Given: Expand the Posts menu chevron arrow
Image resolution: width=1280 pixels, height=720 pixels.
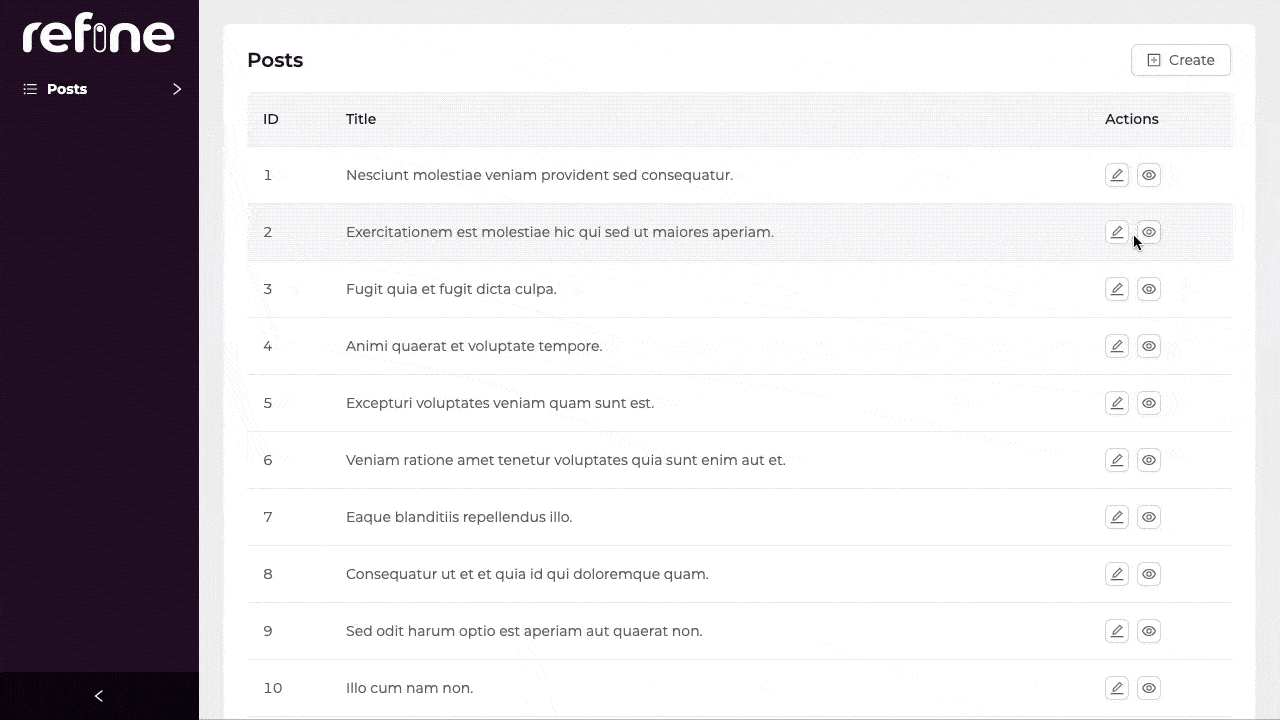Looking at the screenshot, I should (177, 89).
